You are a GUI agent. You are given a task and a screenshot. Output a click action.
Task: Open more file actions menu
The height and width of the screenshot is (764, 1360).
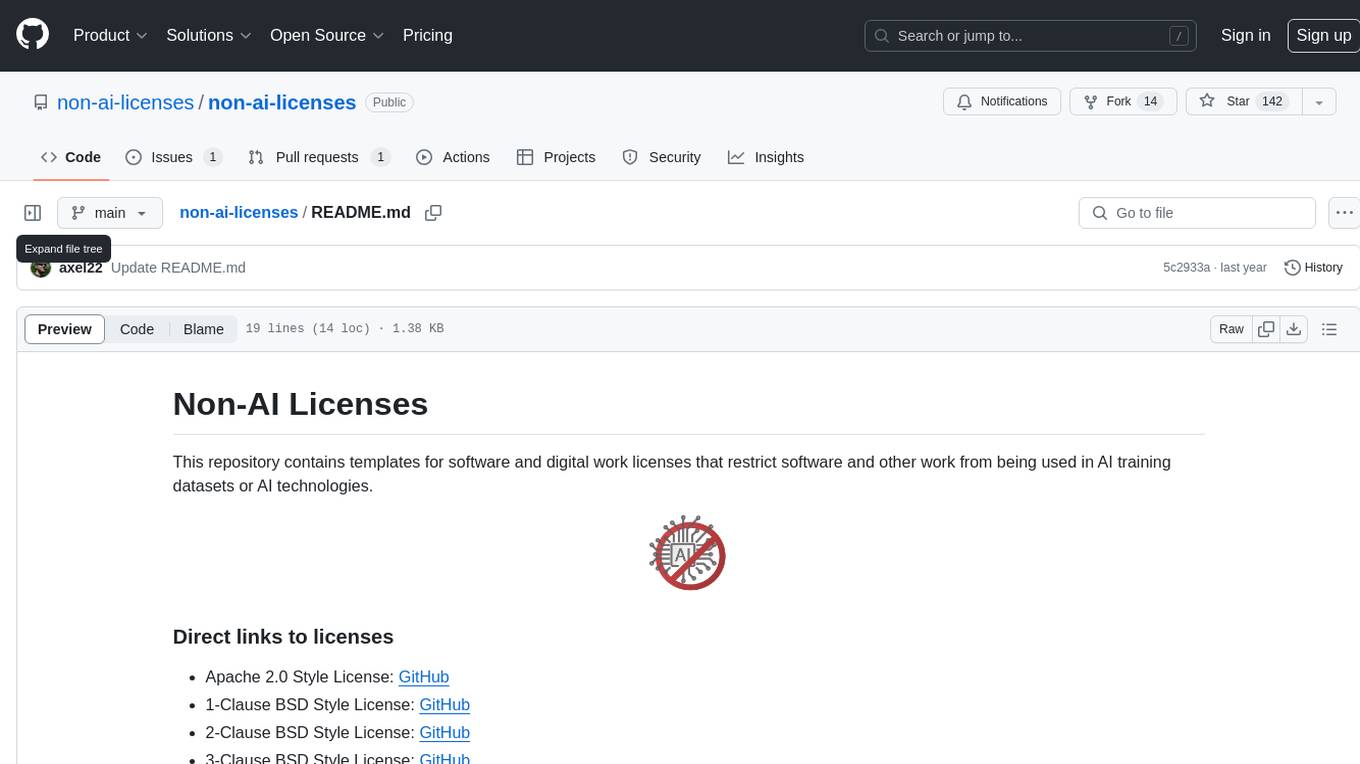click(x=1344, y=213)
